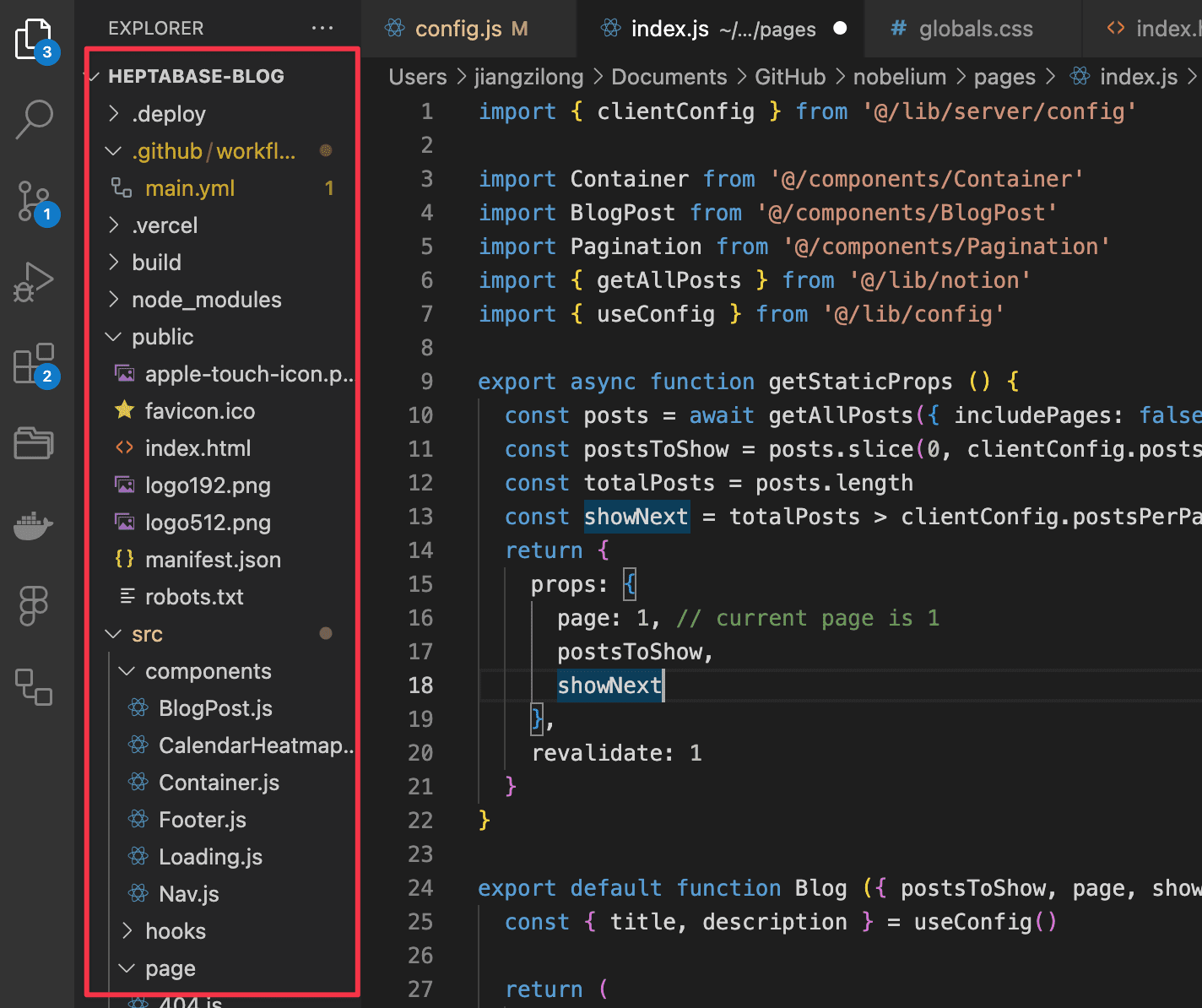Switch to the config.js tab
The width and height of the screenshot is (1202, 1008).
click(x=458, y=29)
